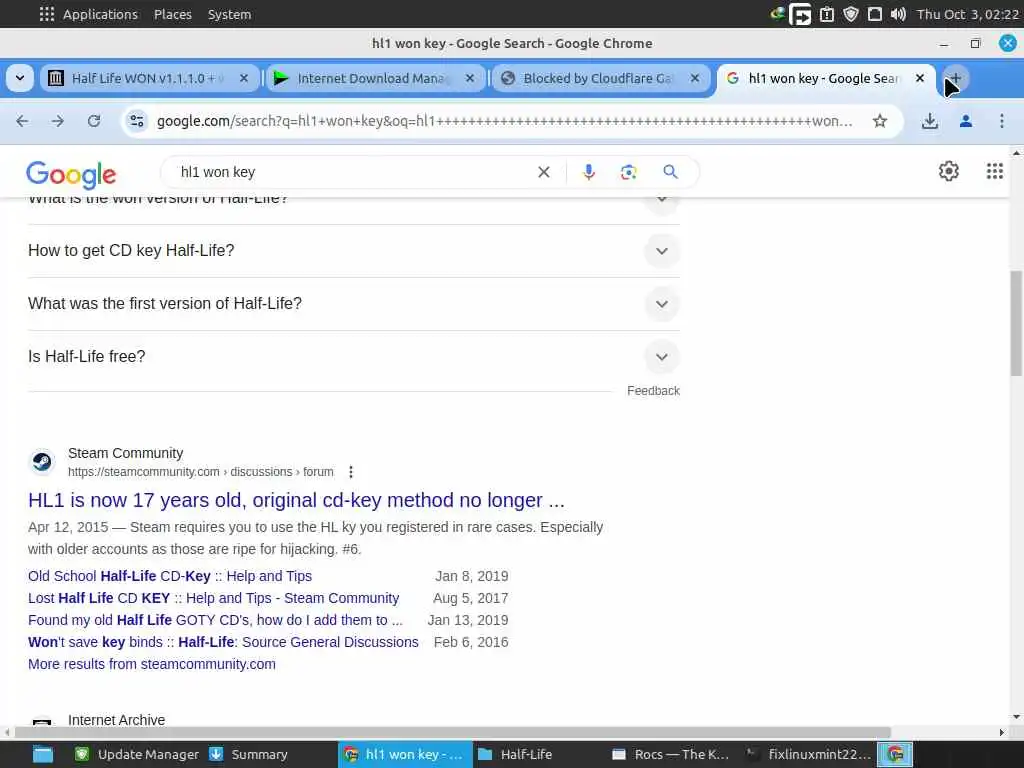Select the hl1 won key Google Search tab
The height and width of the screenshot is (768, 1024).
(x=825, y=78)
